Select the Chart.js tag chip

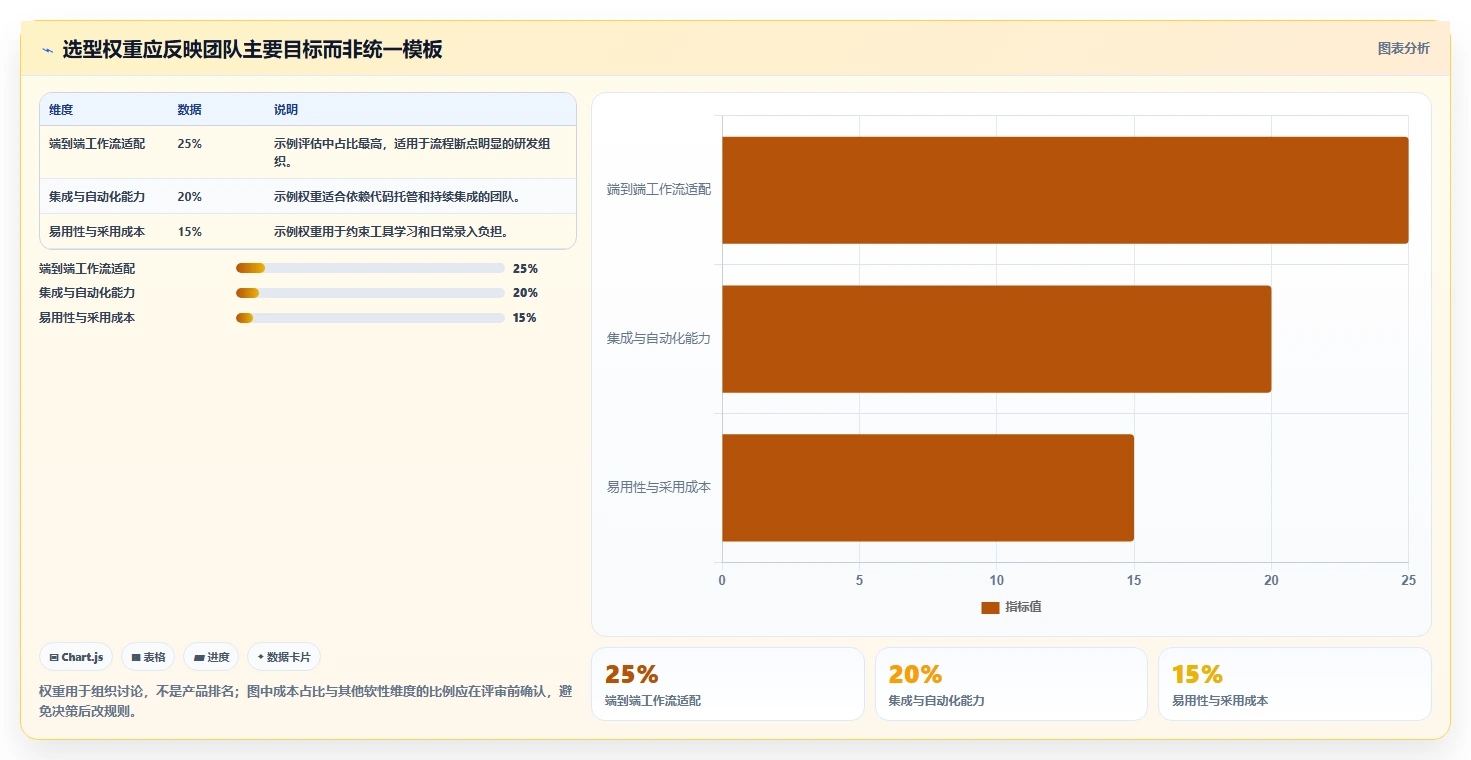77,657
